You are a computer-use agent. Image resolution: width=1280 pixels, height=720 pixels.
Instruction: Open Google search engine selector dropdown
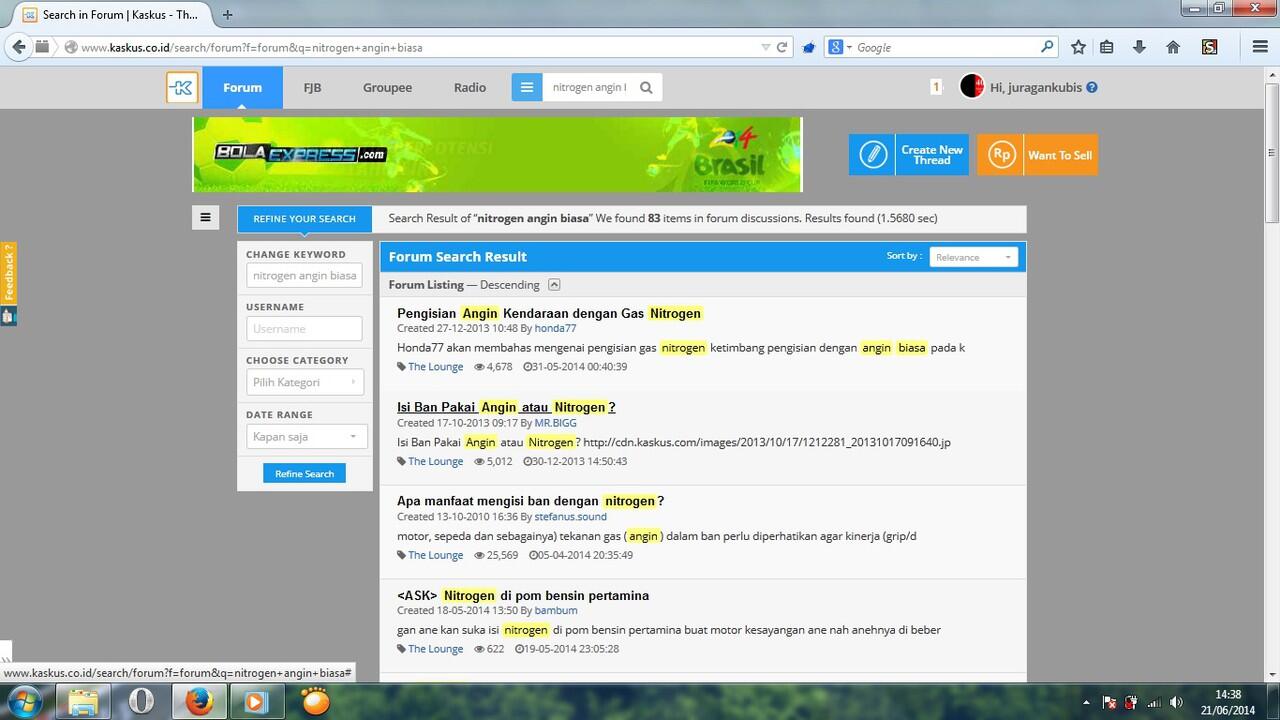pos(840,47)
